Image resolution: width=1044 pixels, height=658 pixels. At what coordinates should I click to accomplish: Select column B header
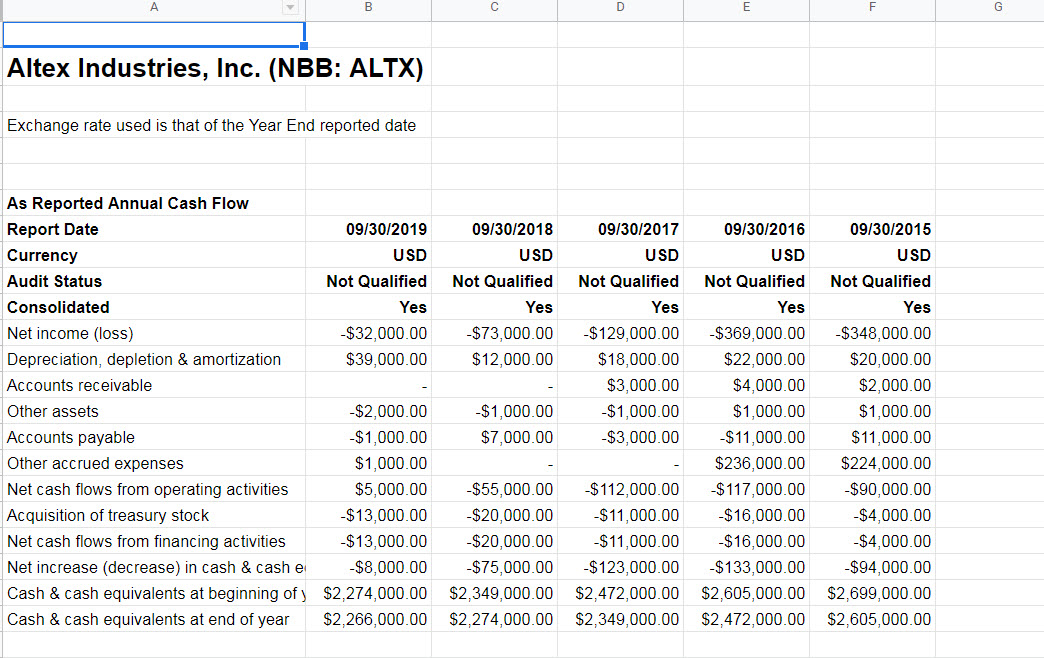point(368,8)
